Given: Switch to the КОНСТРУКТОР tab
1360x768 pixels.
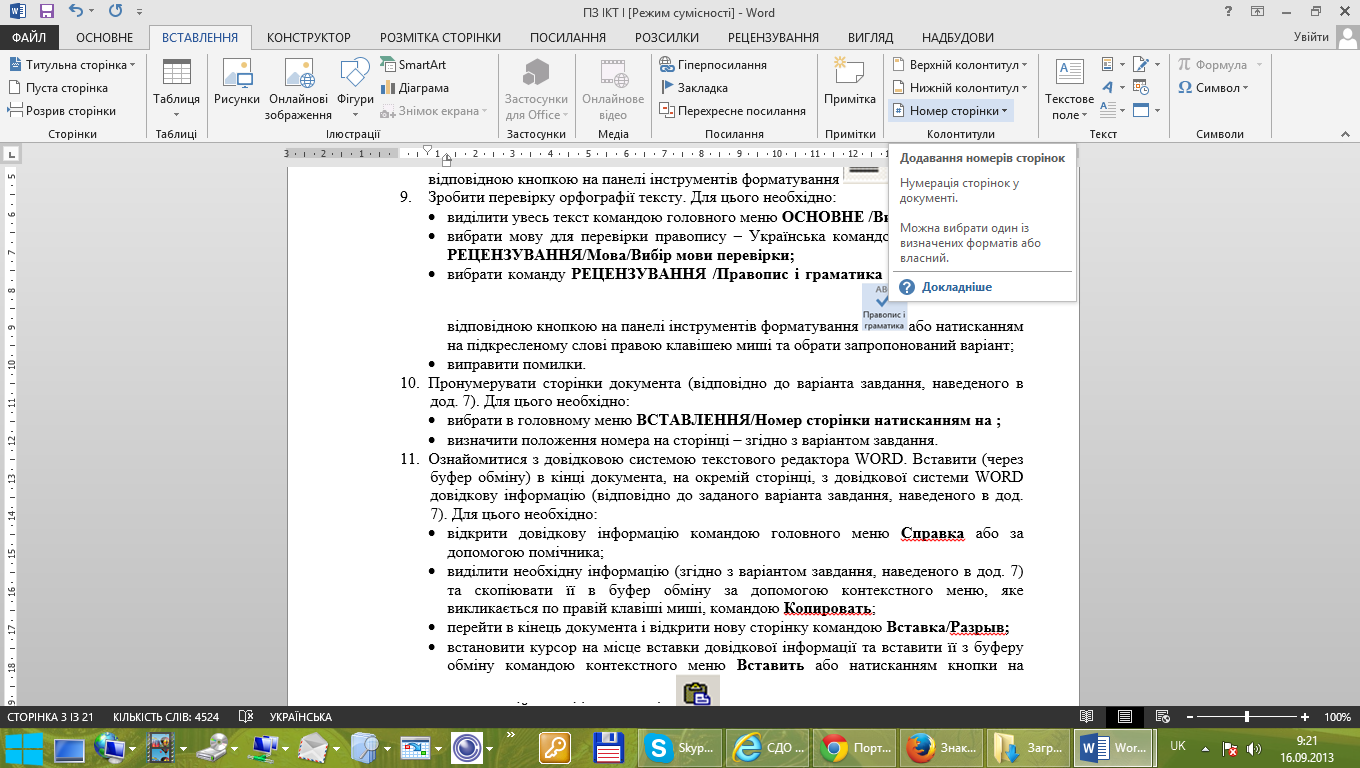Looking at the screenshot, I should 309,38.
